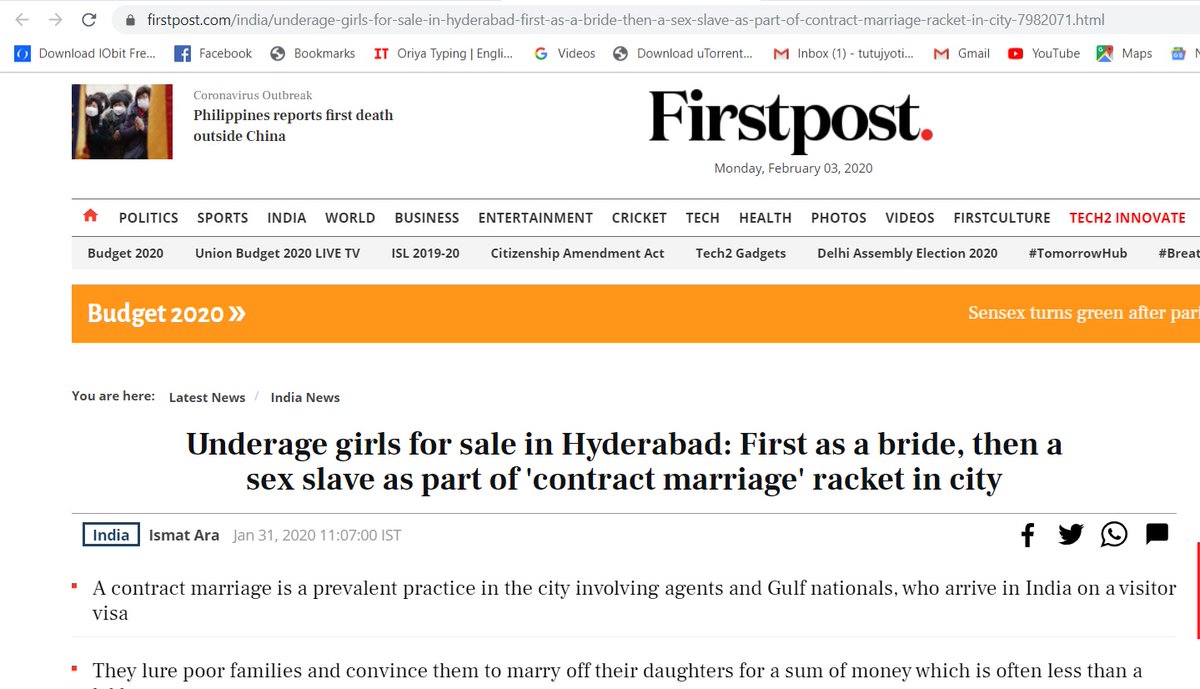Click the India category tag
The height and width of the screenshot is (689, 1200).
pos(111,535)
